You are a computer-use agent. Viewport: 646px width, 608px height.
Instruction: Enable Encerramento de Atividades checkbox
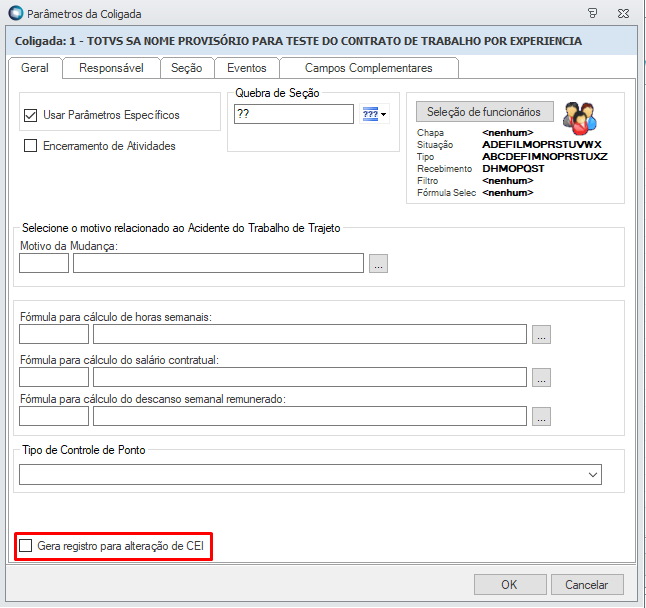30,146
